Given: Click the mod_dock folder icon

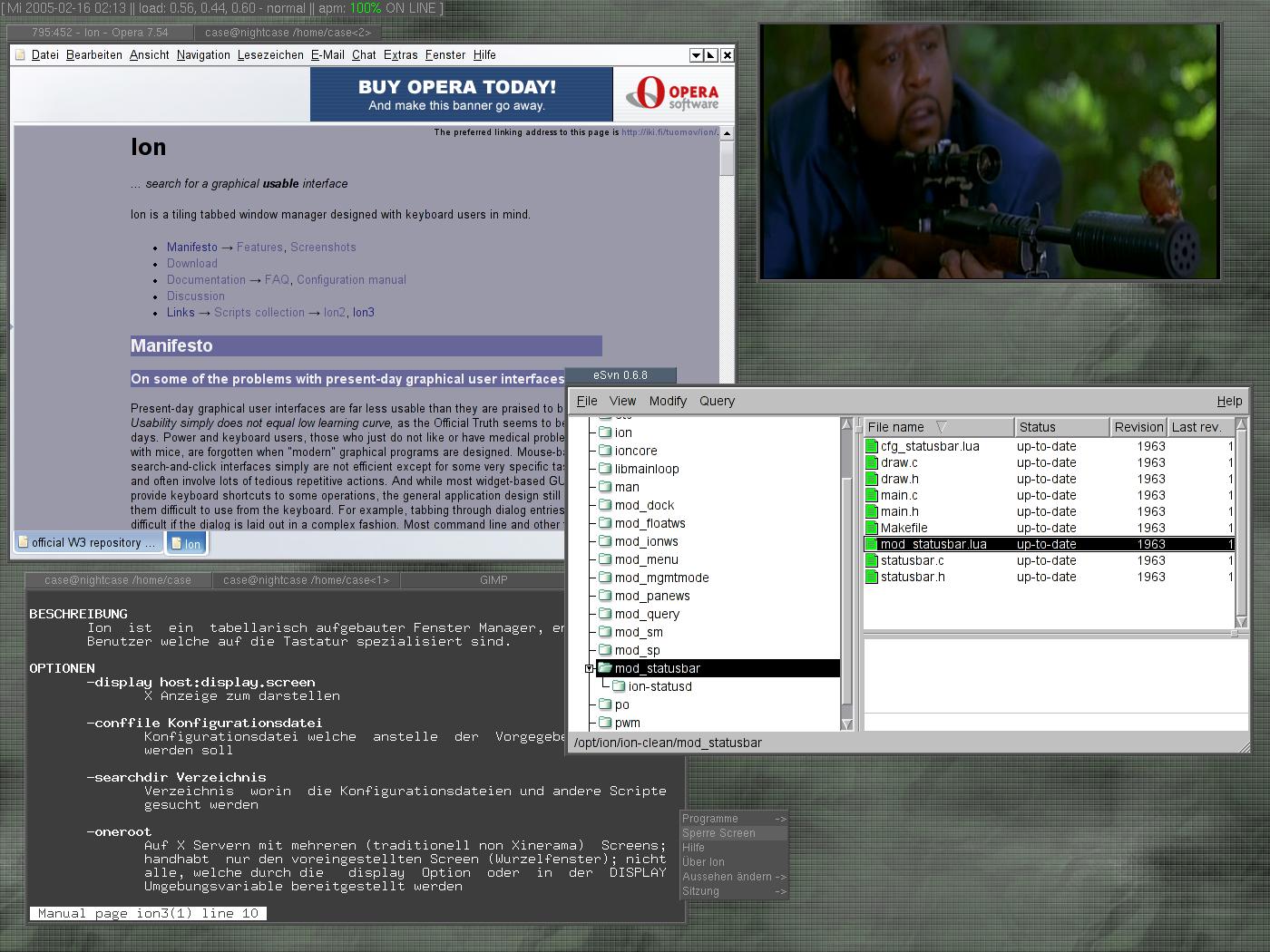Looking at the screenshot, I should [x=605, y=505].
